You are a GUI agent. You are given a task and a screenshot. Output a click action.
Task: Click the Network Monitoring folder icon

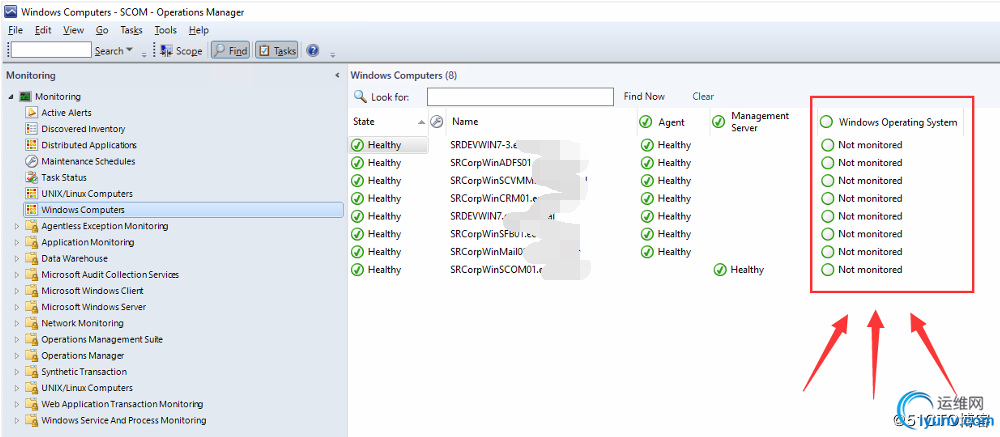tap(31, 323)
